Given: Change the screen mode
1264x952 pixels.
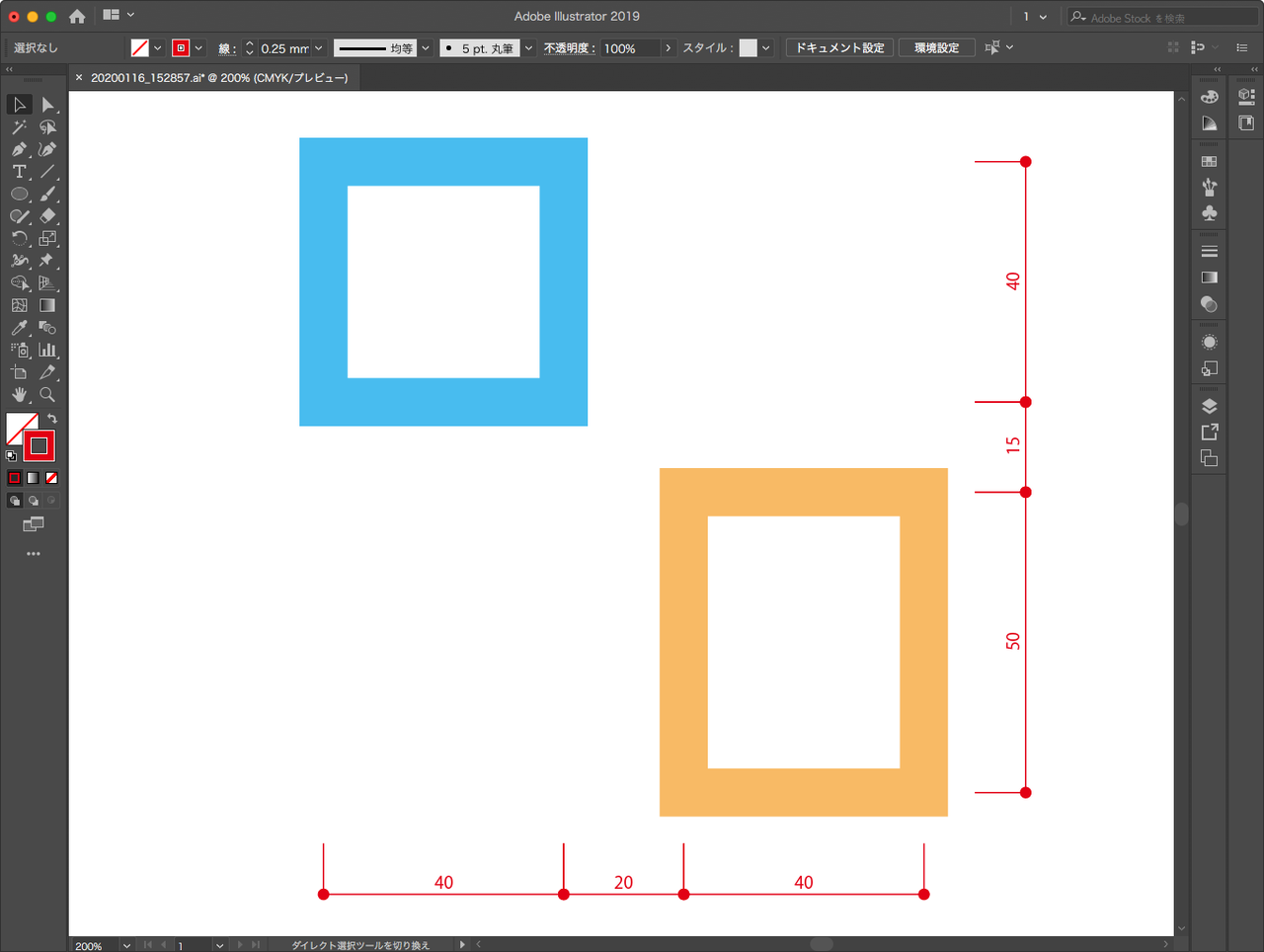Looking at the screenshot, I should coord(34,524).
